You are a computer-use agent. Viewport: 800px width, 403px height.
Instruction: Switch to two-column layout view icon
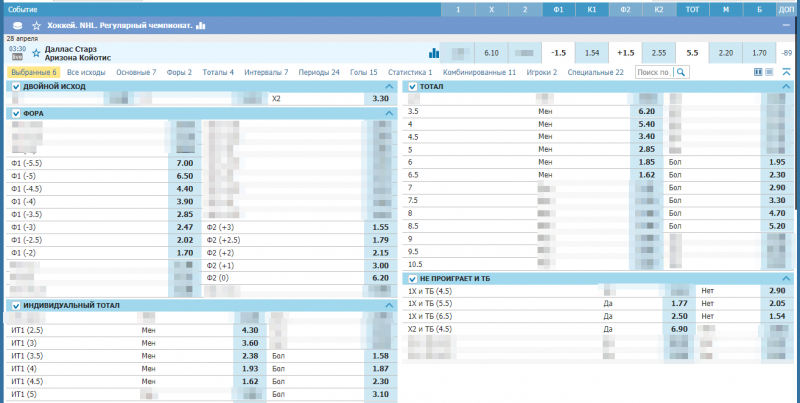[x=758, y=73]
